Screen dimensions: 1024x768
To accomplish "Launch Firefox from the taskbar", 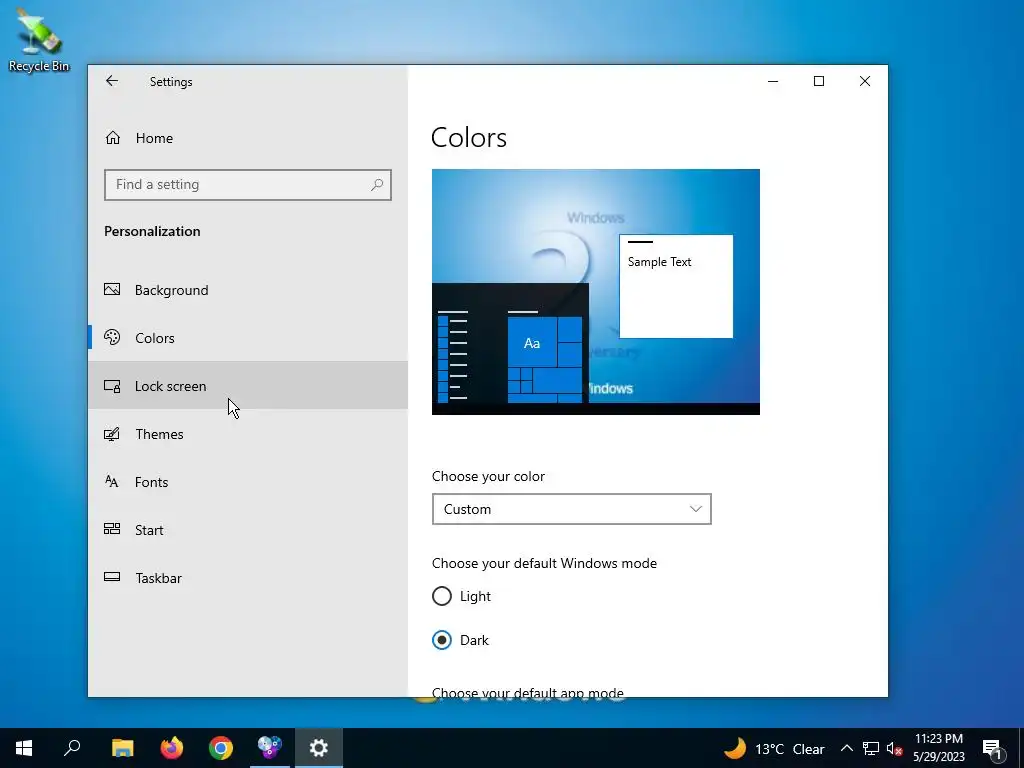I will click(172, 748).
